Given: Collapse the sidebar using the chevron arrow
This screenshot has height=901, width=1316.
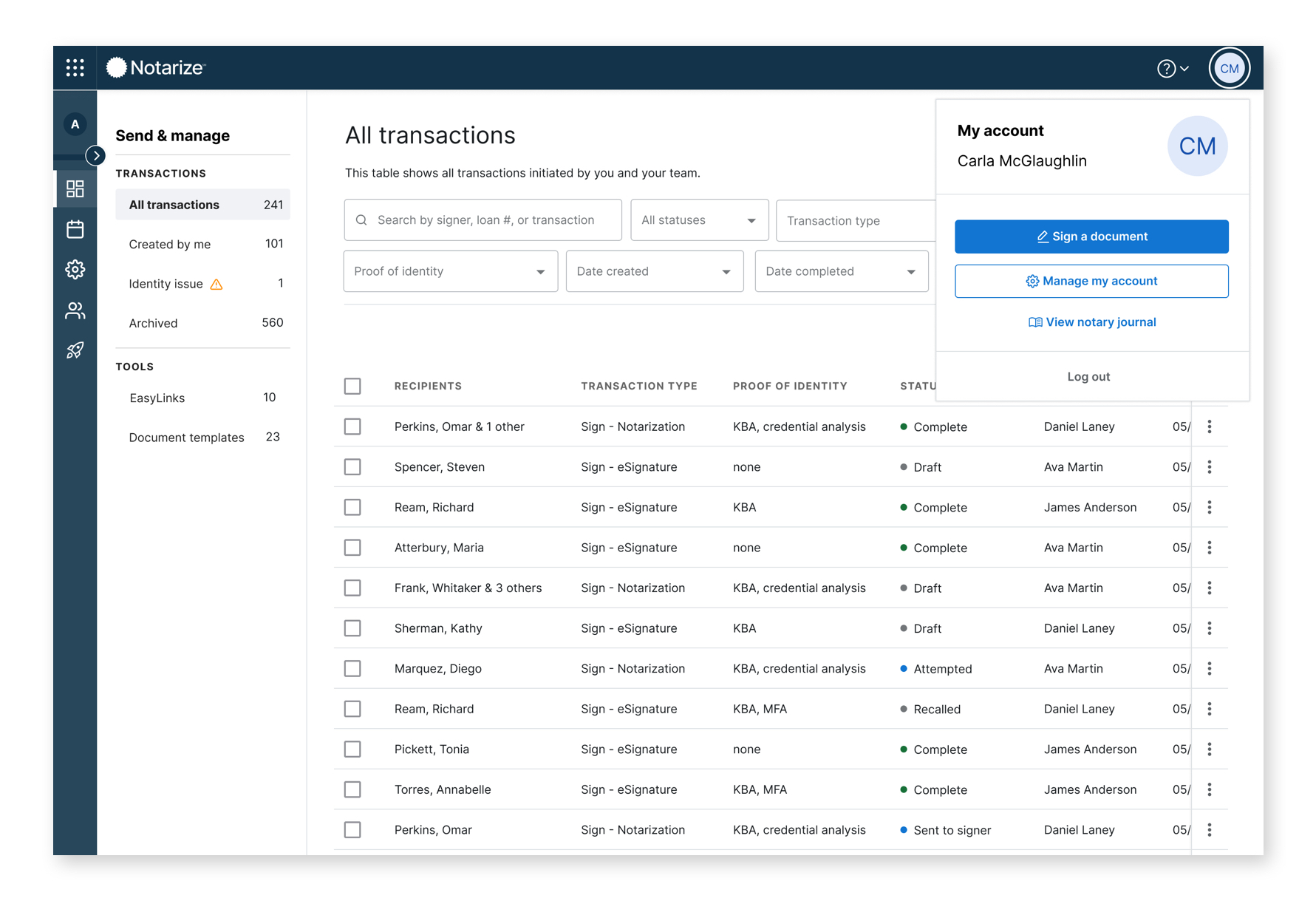Looking at the screenshot, I should [x=96, y=156].
